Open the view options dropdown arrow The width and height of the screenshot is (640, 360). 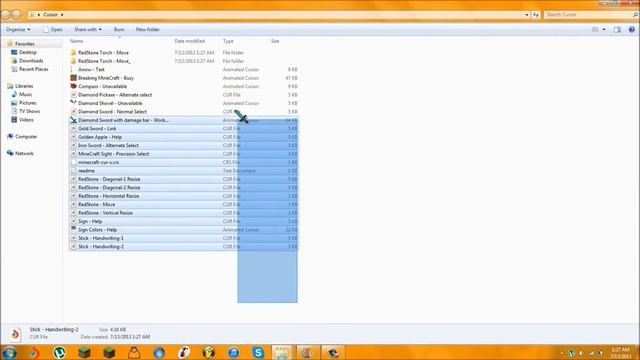[604, 29]
